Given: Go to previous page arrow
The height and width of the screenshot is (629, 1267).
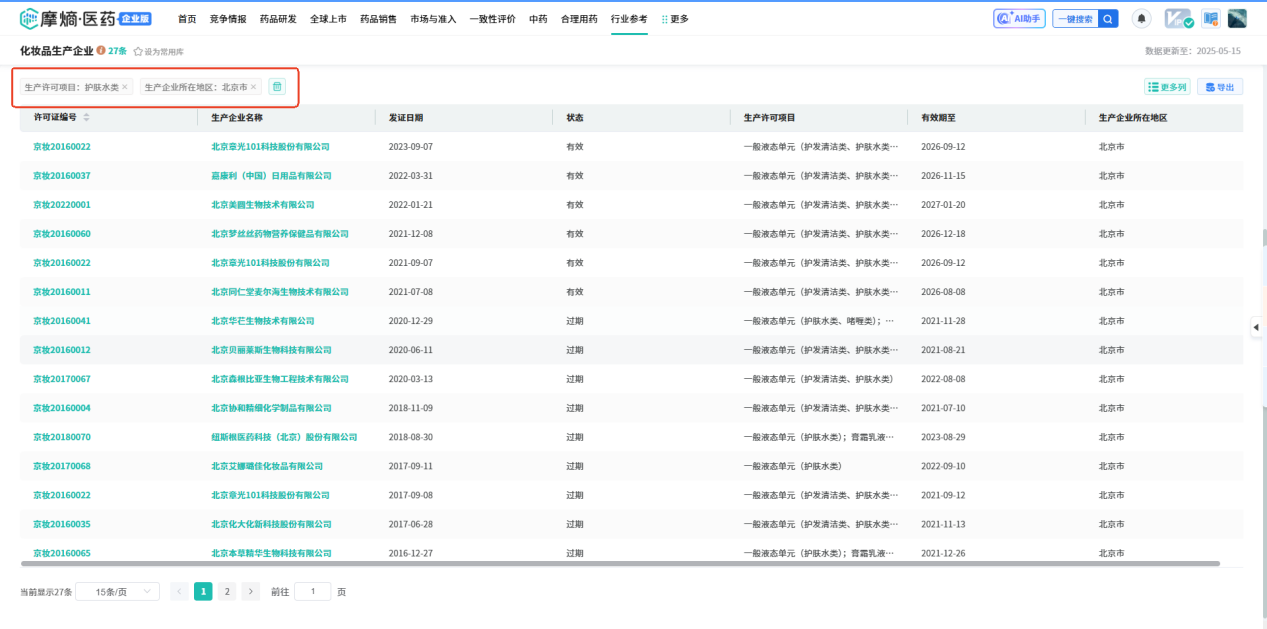Looking at the screenshot, I should (179, 591).
